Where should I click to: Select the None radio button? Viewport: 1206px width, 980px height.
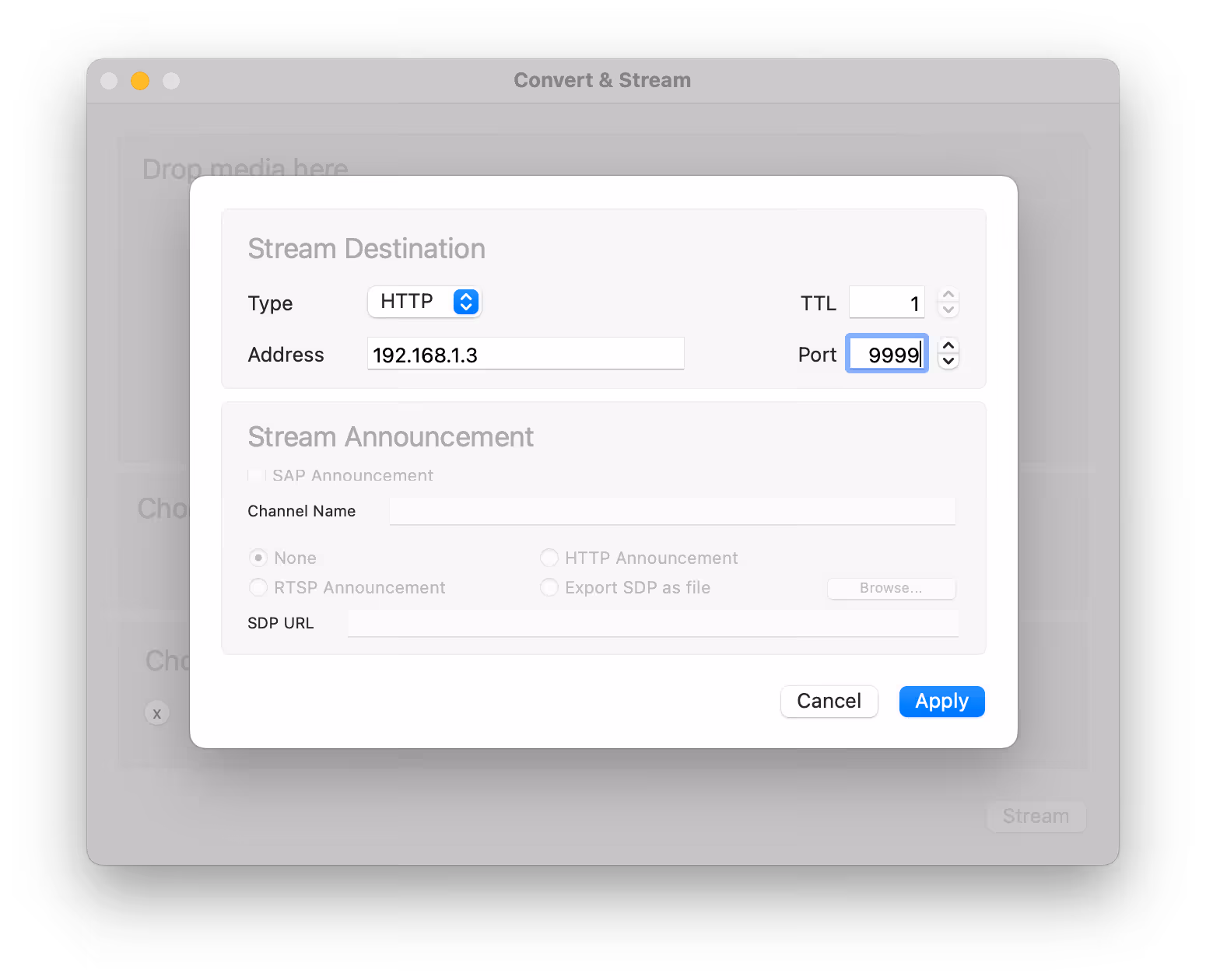258,558
